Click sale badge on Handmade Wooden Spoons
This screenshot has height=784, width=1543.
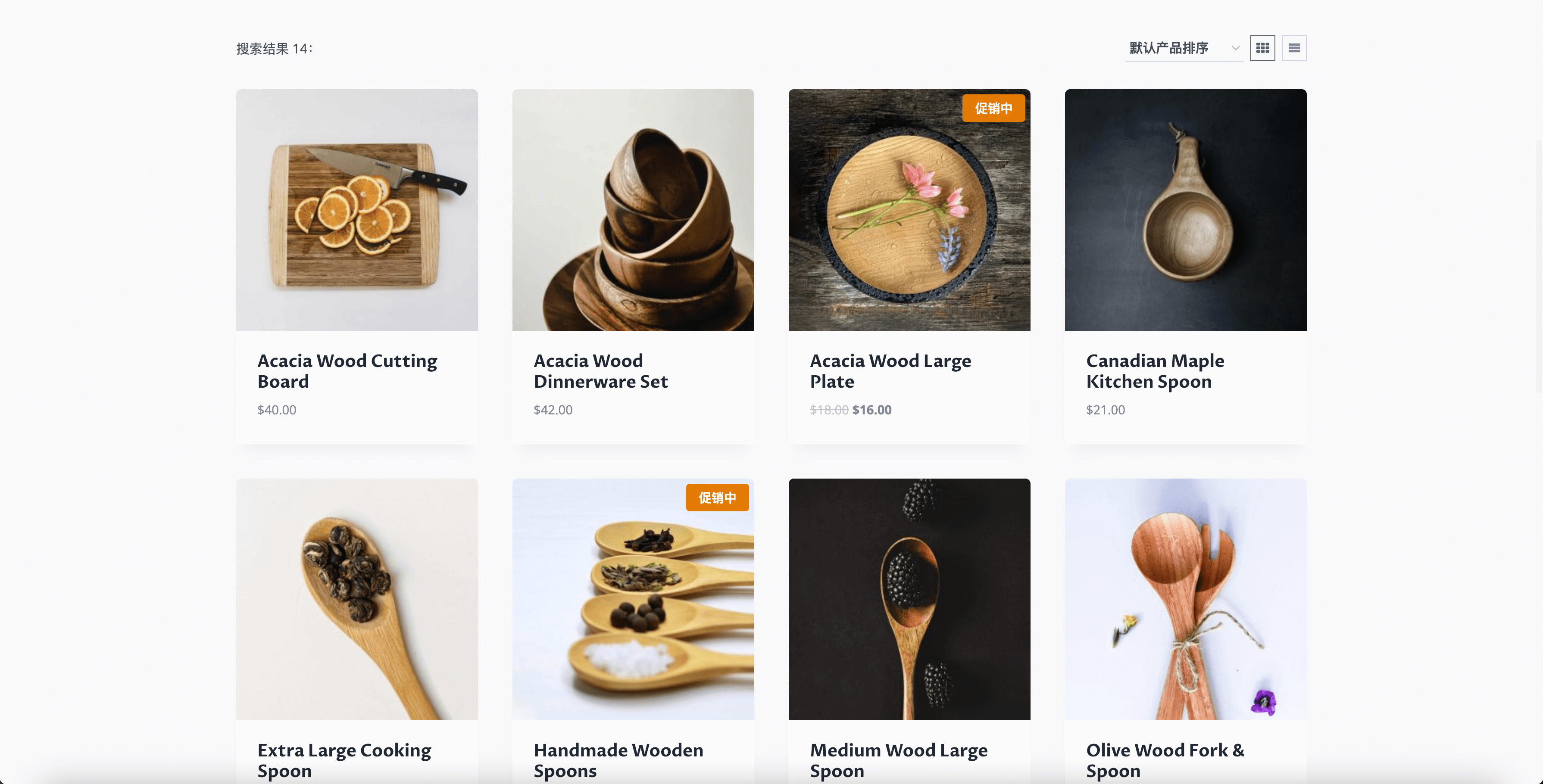717,498
